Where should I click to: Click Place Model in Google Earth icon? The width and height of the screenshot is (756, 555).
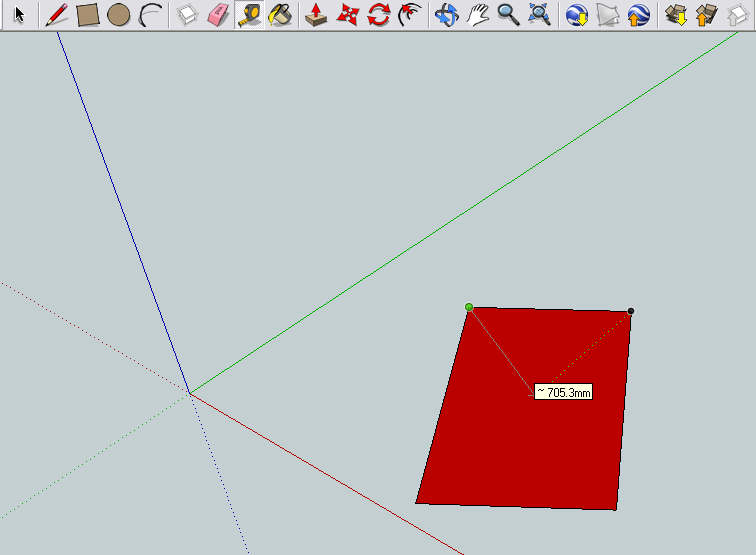pos(638,14)
